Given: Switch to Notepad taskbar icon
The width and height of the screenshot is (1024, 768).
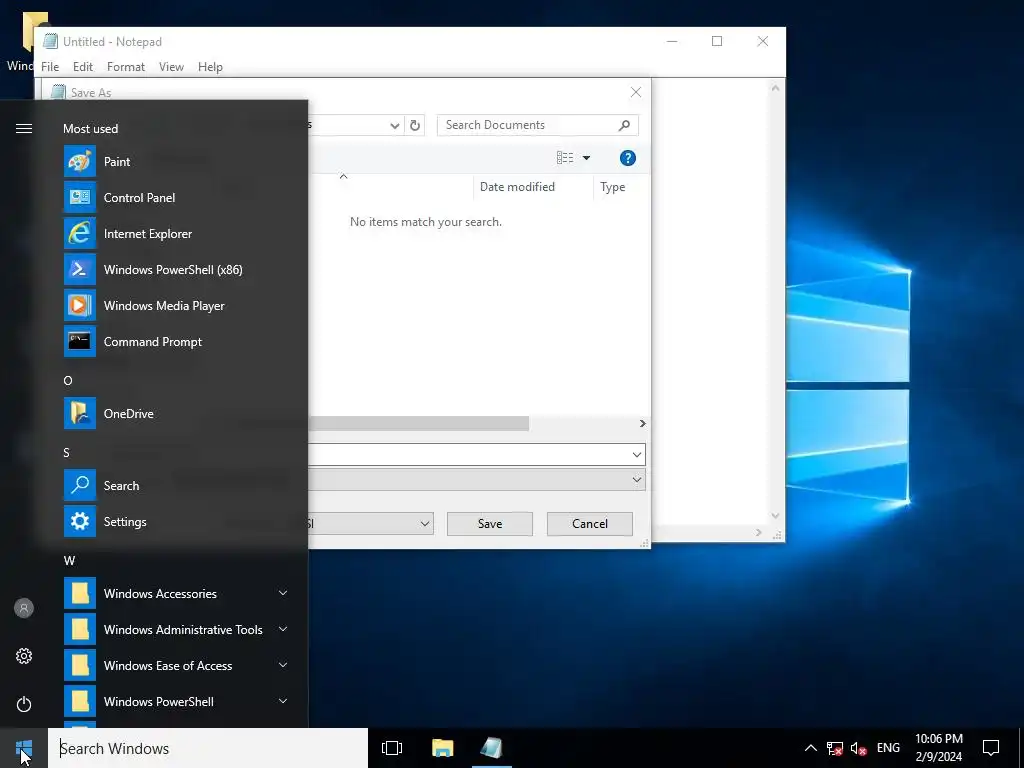Looking at the screenshot, I should pyautogui.click(x=492, y=748).
